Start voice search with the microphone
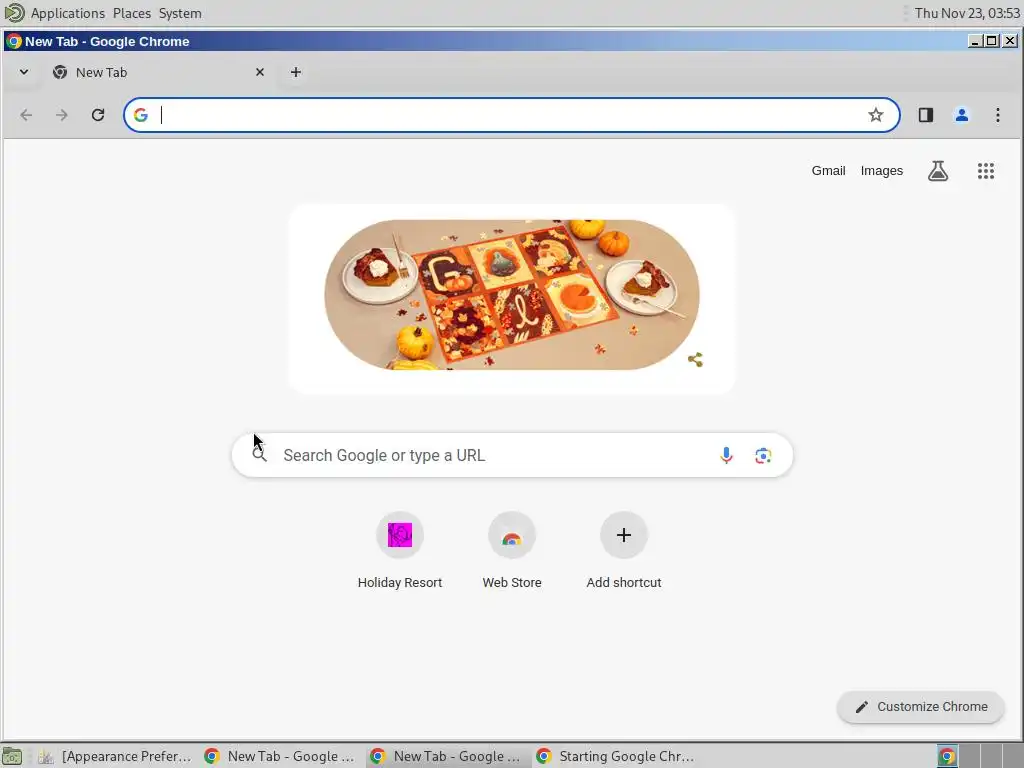 click(726, 455)
